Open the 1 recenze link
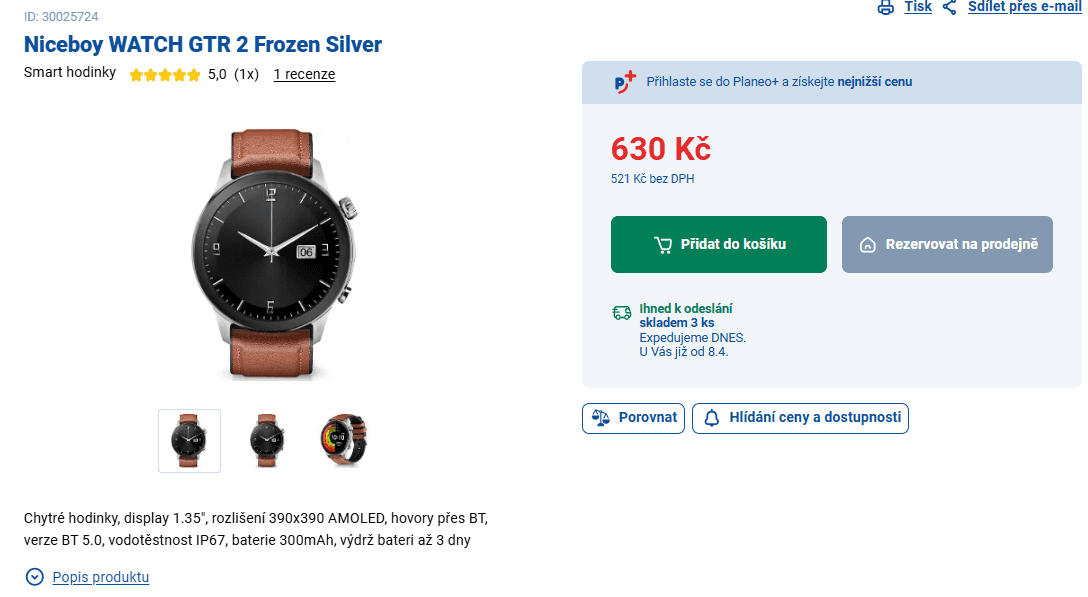Image resolution: width=1088 pixels, height=597 pixels. (304, 74)
